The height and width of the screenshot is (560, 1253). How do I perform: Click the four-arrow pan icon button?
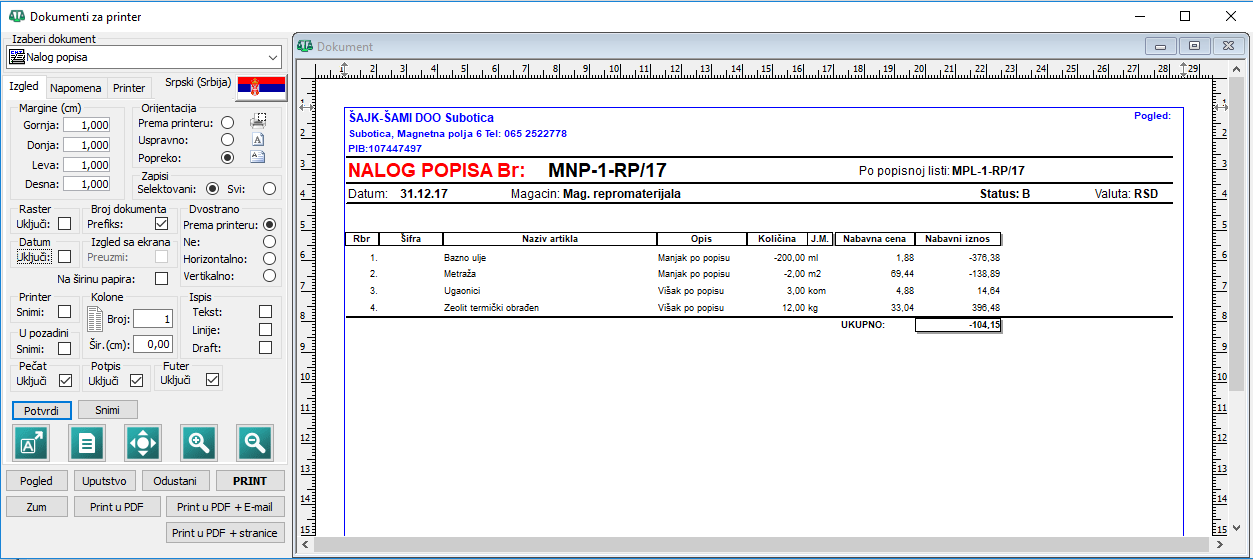point(143,443)
